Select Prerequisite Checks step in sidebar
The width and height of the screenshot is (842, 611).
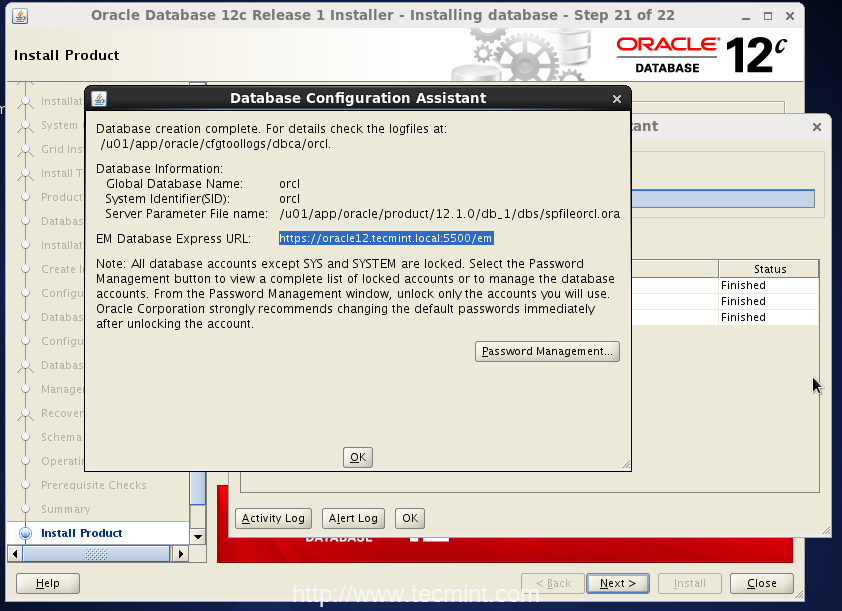click(93, 485)
